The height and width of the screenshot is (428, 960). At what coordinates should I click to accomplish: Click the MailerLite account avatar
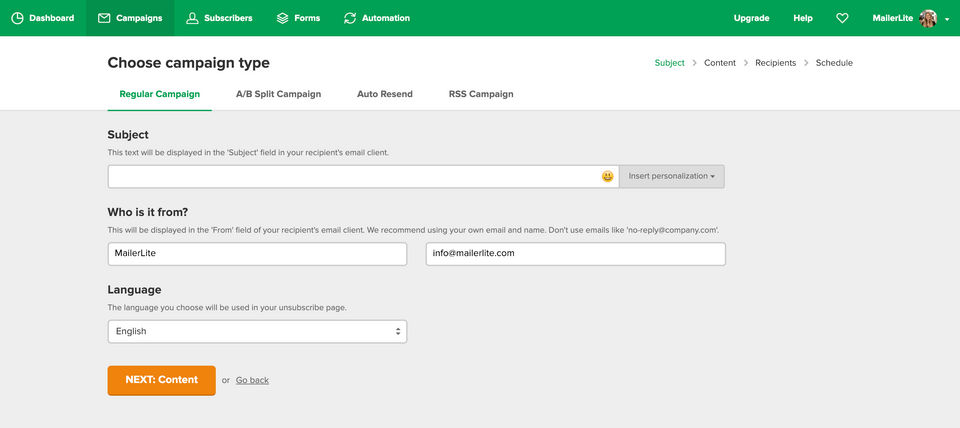[928, 18]
